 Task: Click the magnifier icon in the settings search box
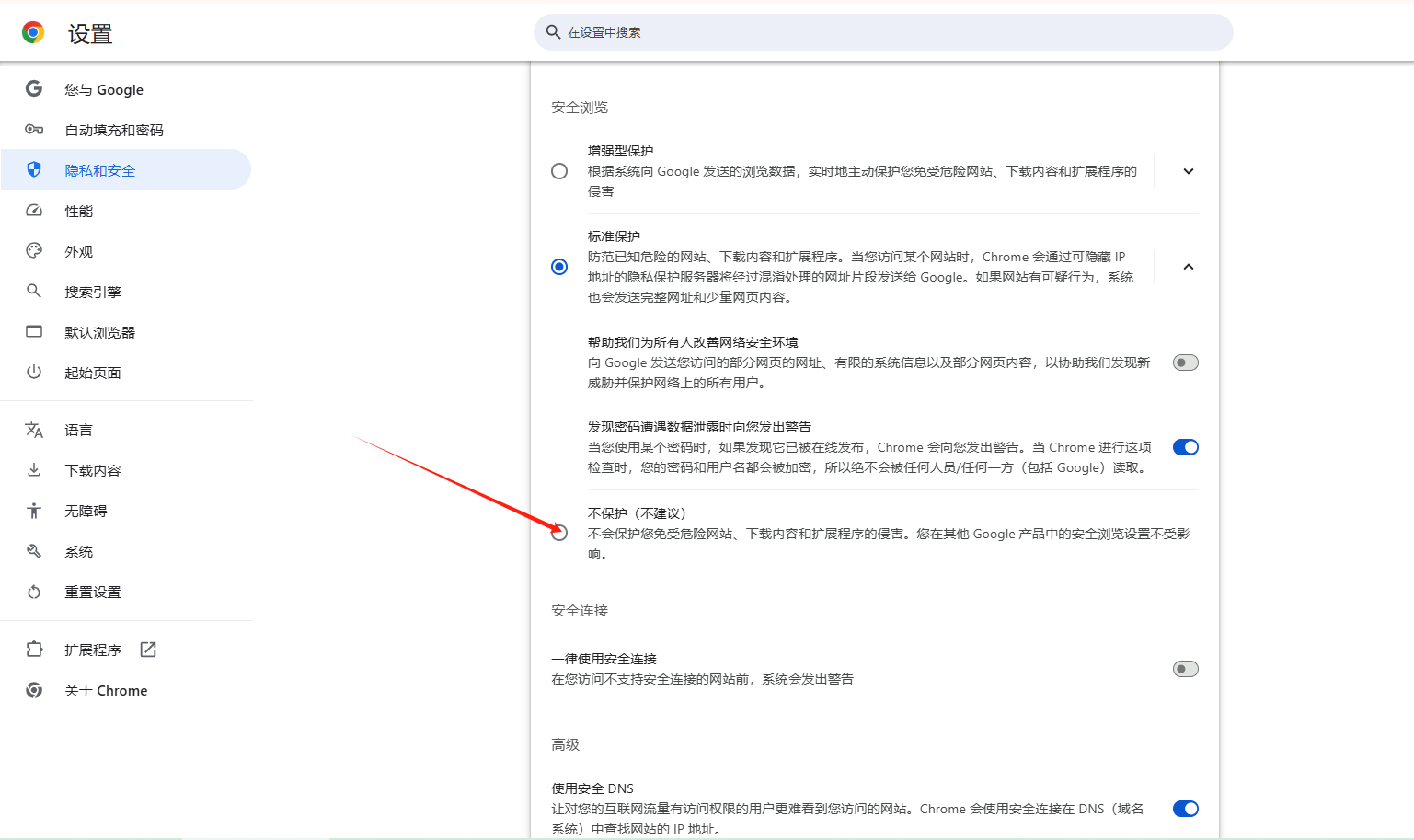click(553, 32)
